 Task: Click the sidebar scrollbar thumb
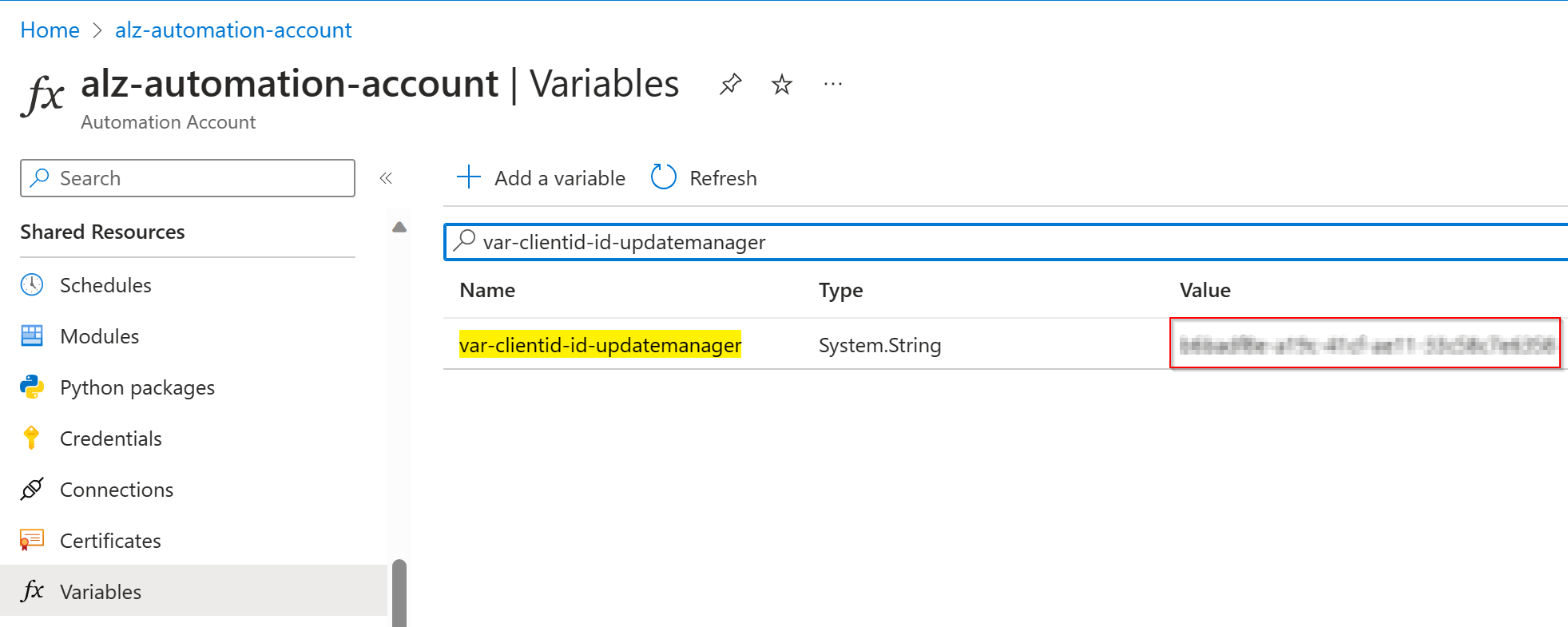399,593
